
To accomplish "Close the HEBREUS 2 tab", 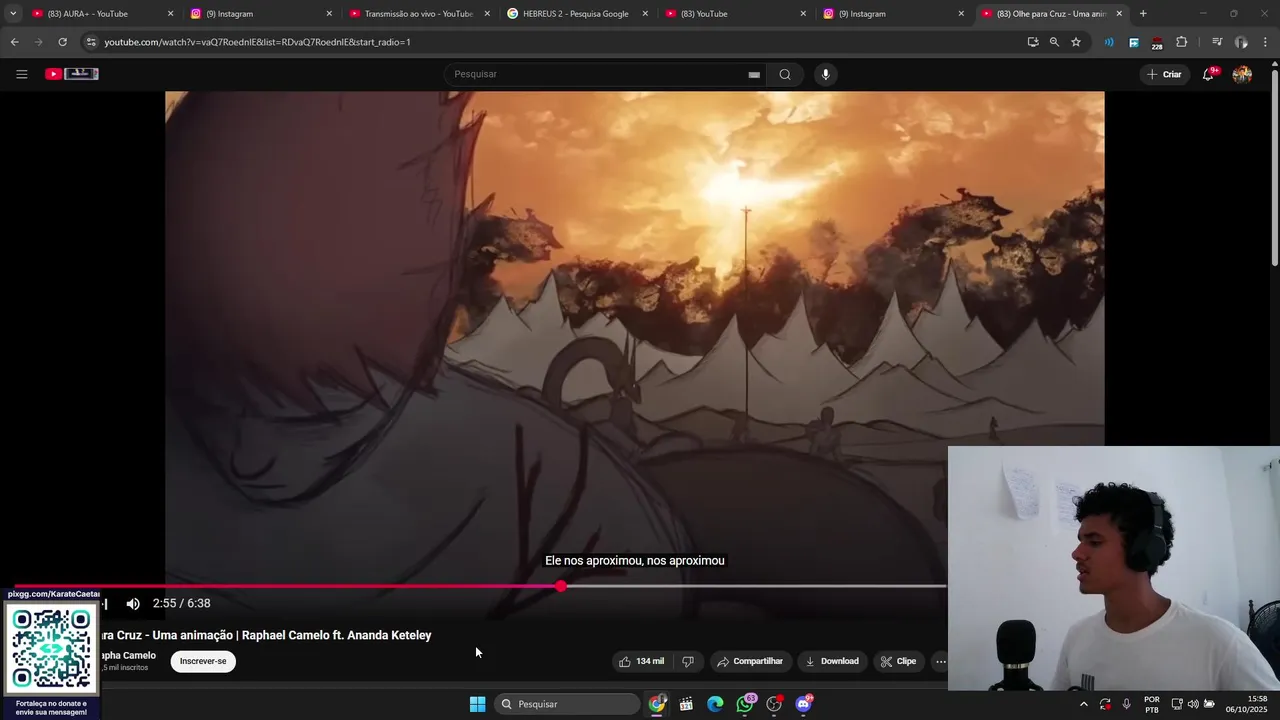I will pyautogui.click(x=645, y=14).
